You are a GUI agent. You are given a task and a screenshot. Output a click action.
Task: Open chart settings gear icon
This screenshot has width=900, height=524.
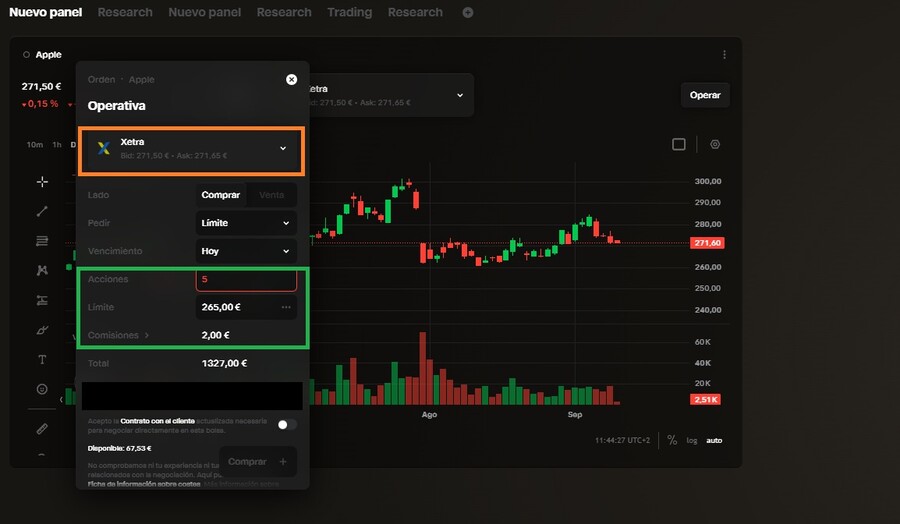coord(715,145)
